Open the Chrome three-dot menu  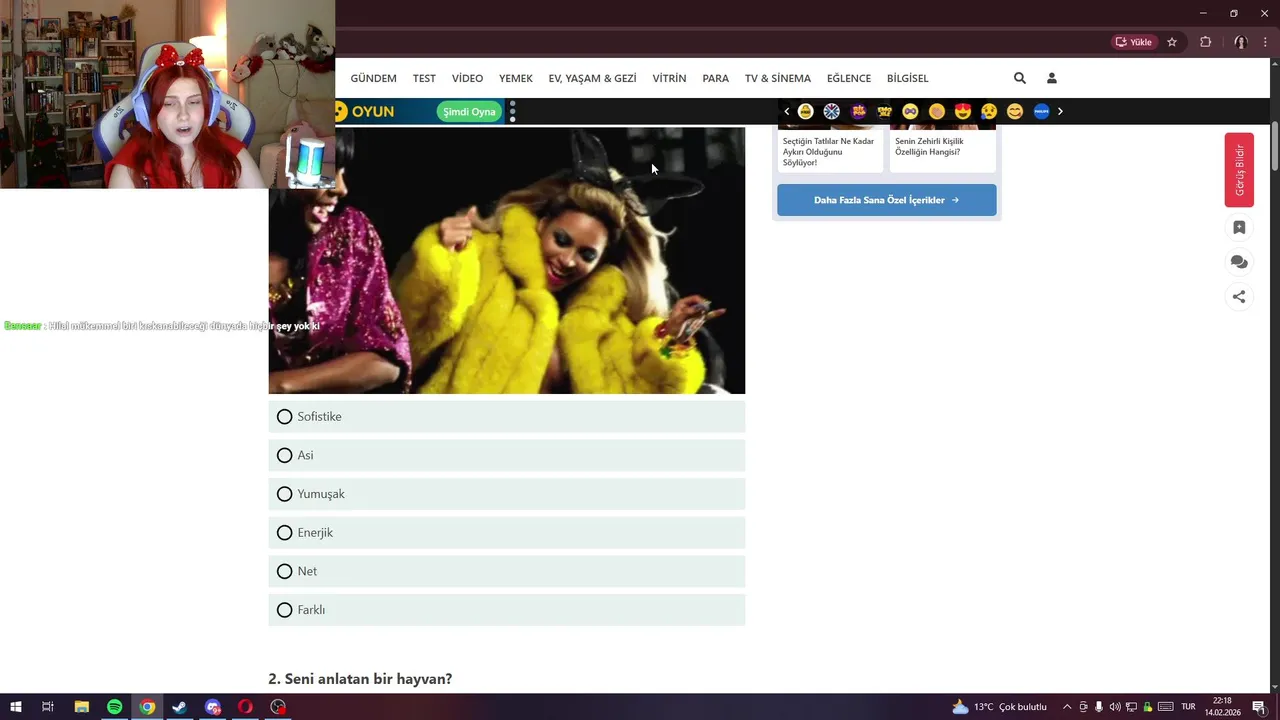coord(1265,42)
